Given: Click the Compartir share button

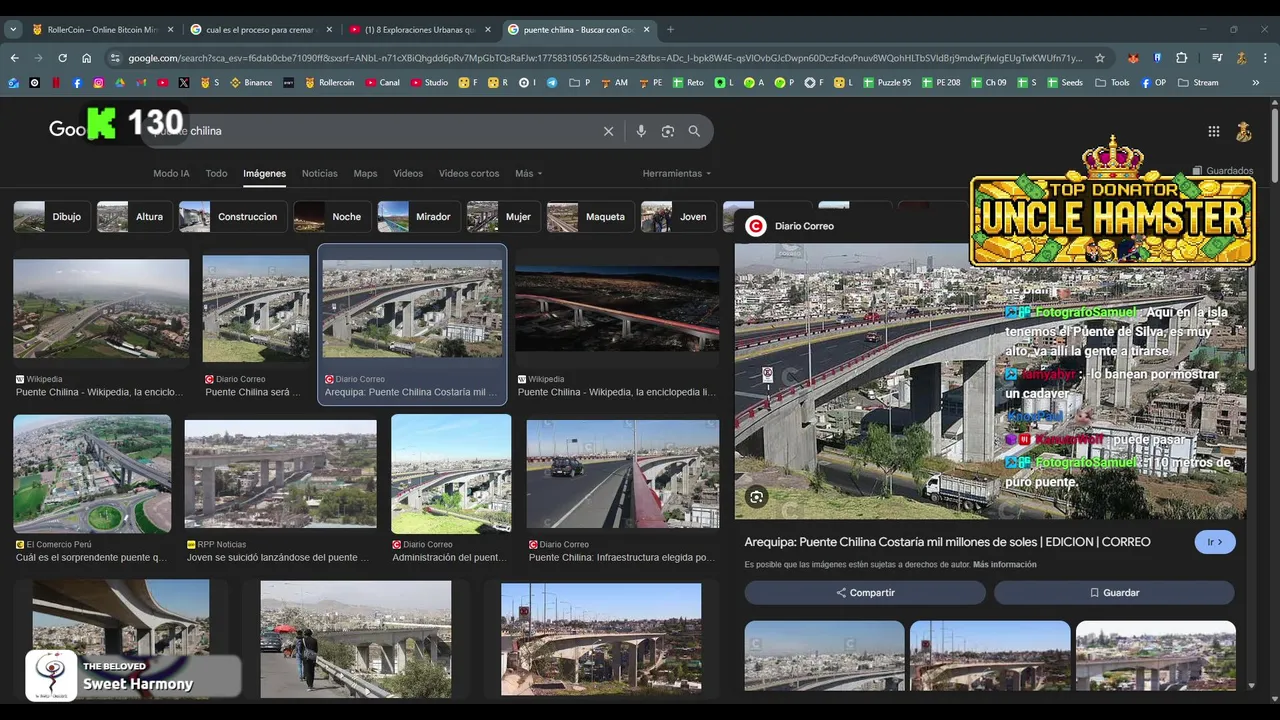Looking at the screenshot, I should tap(865, 593).
